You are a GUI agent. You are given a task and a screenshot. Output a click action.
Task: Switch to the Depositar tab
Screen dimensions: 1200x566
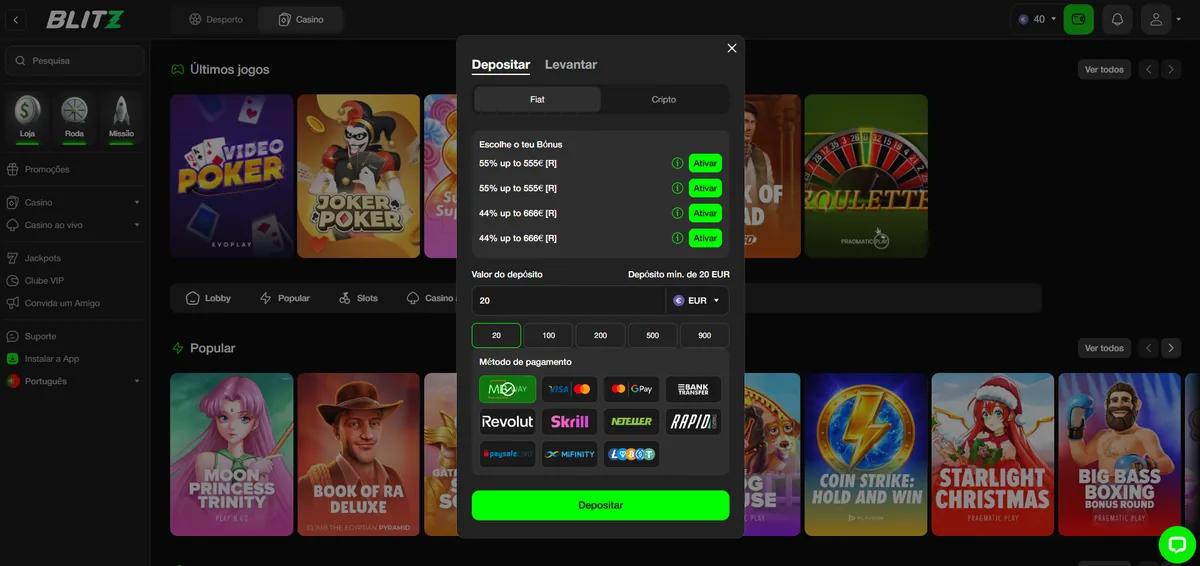pos(501,65)
